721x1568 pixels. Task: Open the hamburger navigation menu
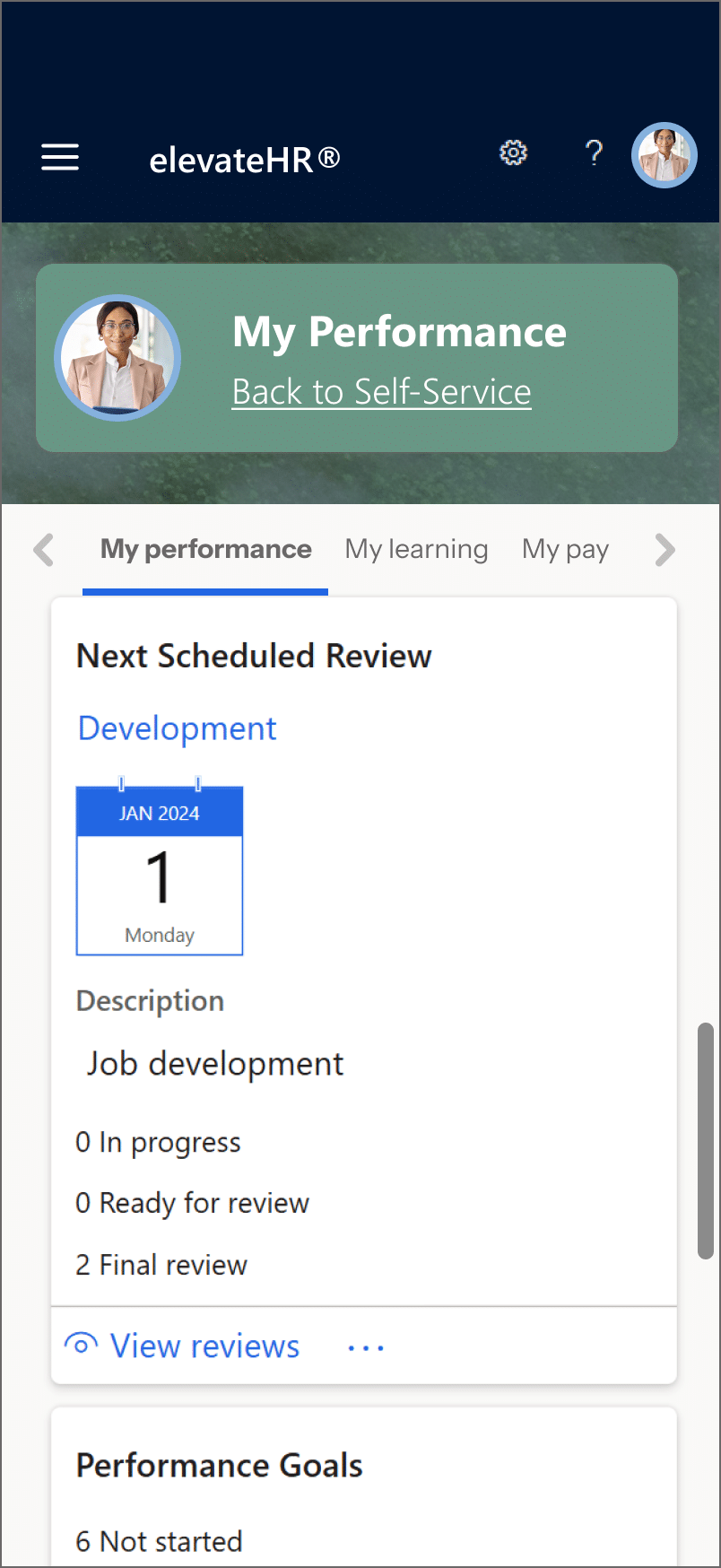60,157
